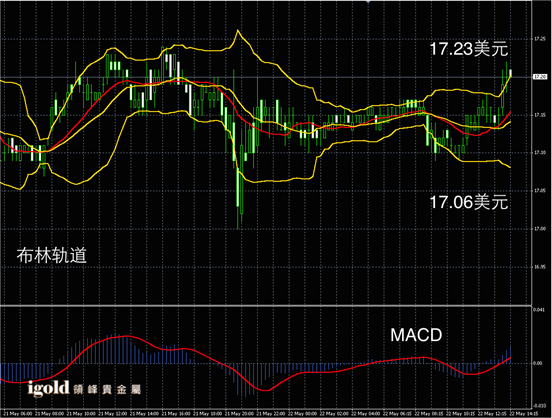Click the 0.00 MACD zero level label
This screenshot has height=418, width=552.
[538, 363]
